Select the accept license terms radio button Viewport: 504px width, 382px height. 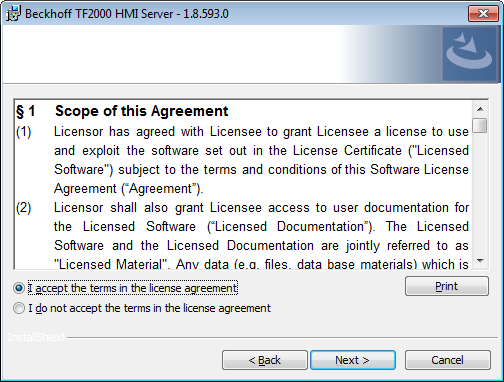(x=19, y=288)
